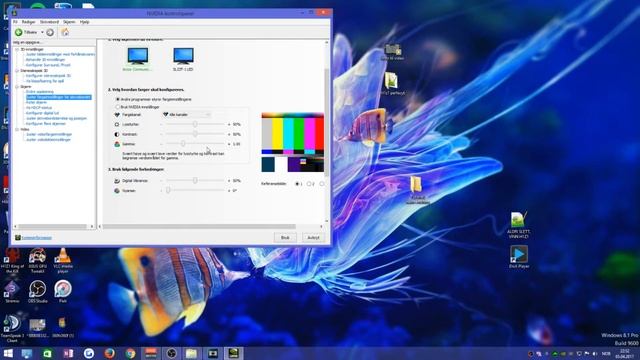The width and height of the screenshot is (640, 360).
Task: Collapse the 3D-innstillinger tree node
Action: [x=17, y=49]
